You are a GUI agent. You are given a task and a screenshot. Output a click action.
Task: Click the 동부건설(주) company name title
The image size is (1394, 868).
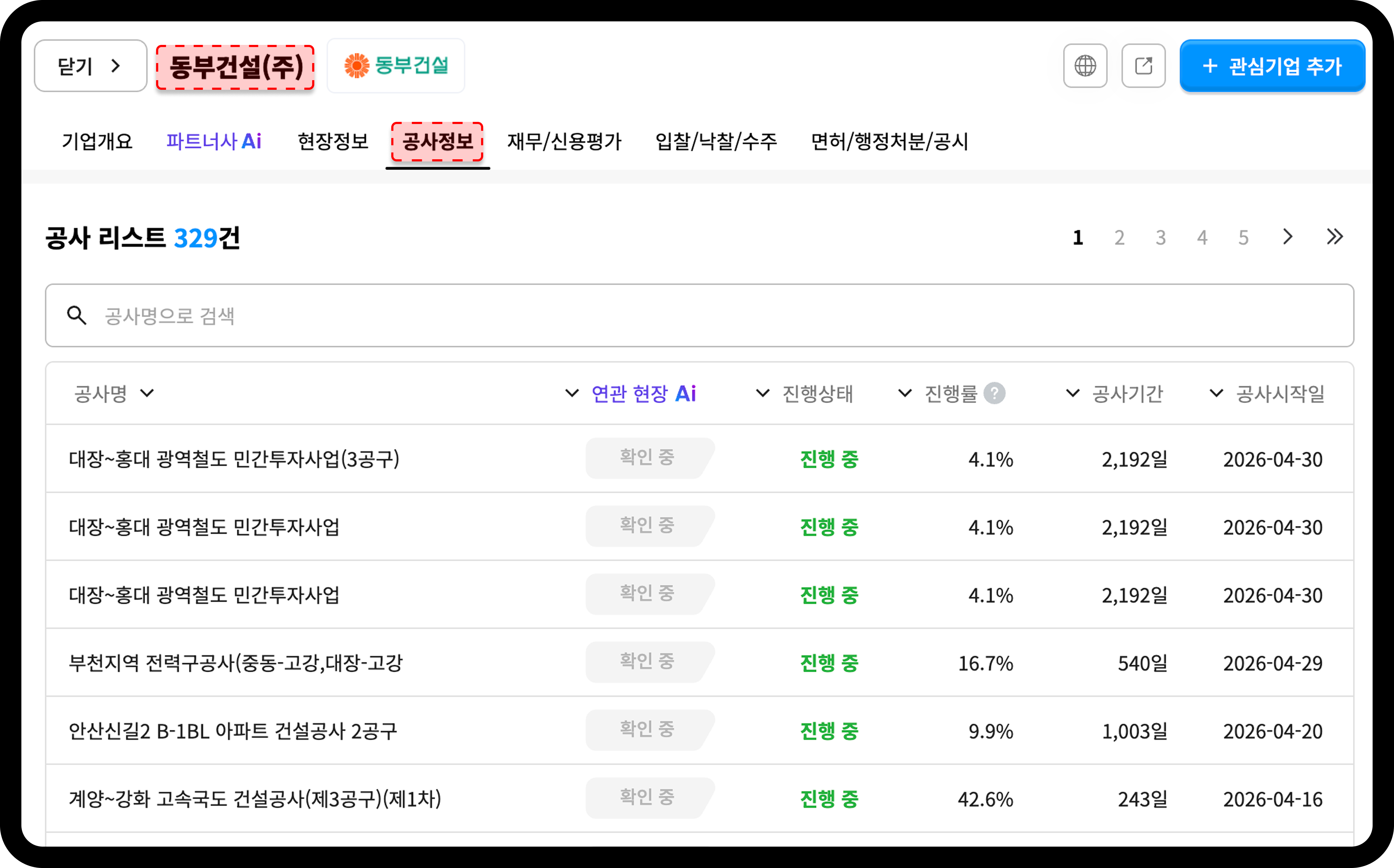tap(236, 67)
